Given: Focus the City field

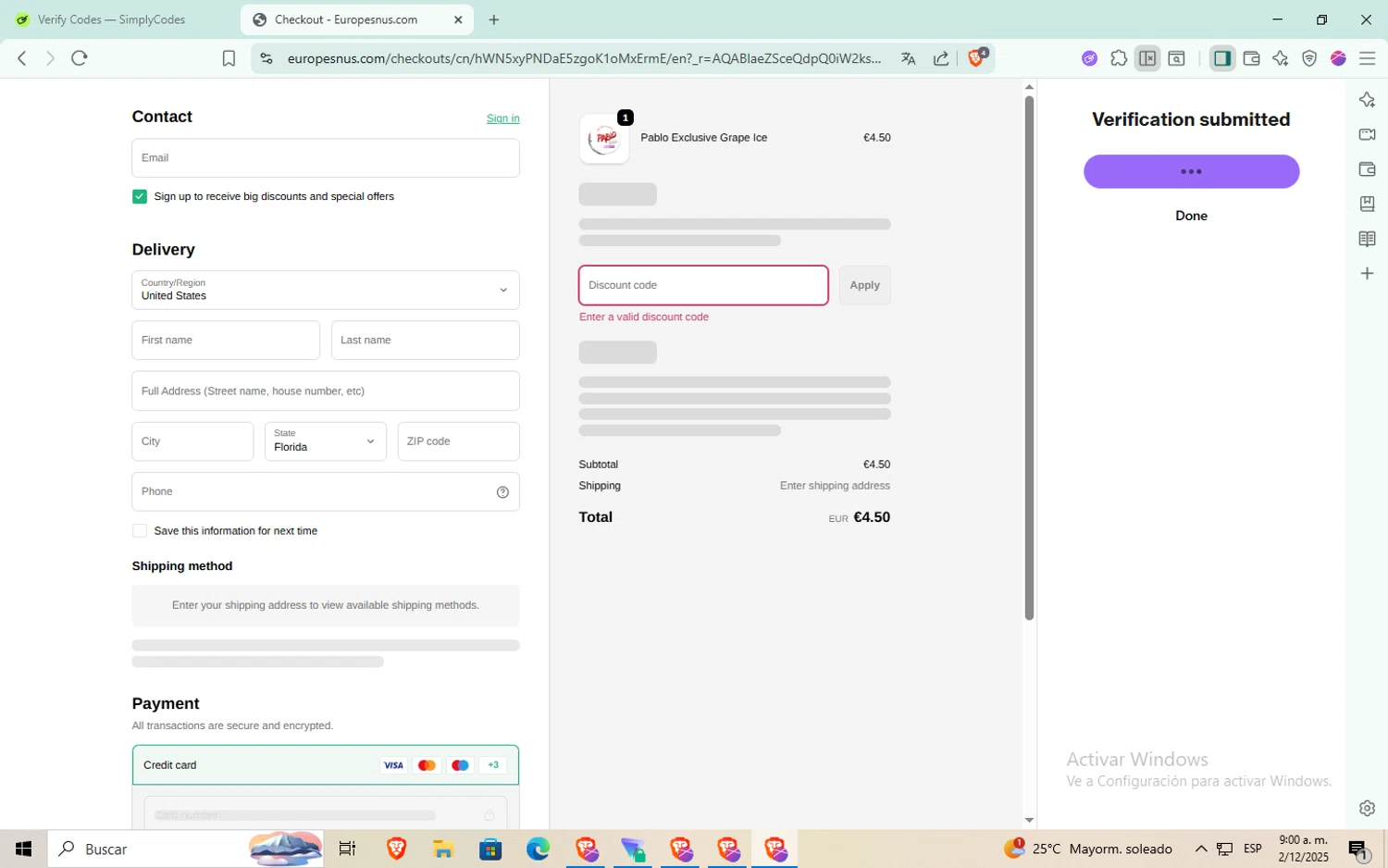Looking at the screenshot, I should tap(192, 441).
